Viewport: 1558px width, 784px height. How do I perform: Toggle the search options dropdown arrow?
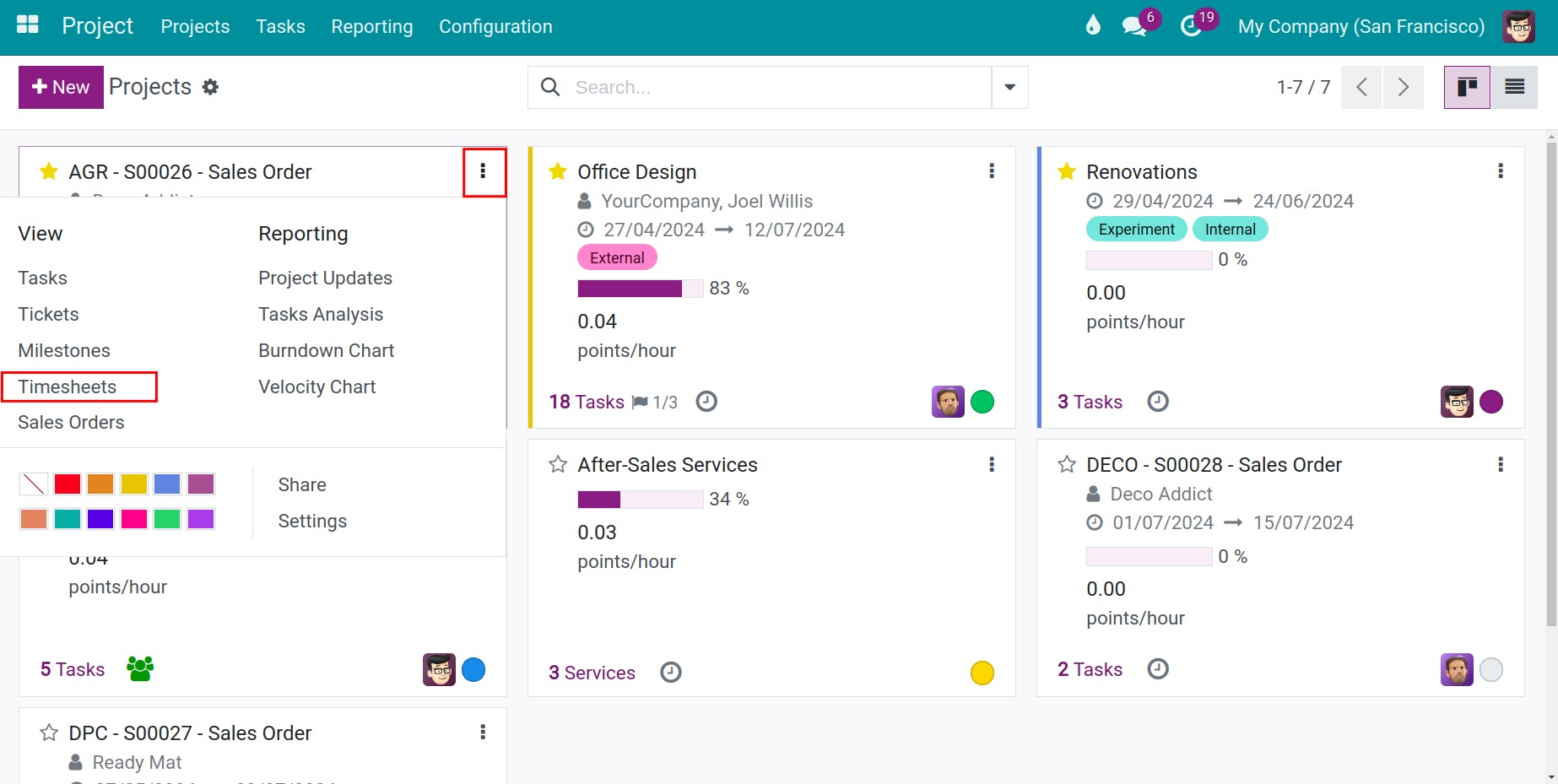click(x=1009, y=87)
